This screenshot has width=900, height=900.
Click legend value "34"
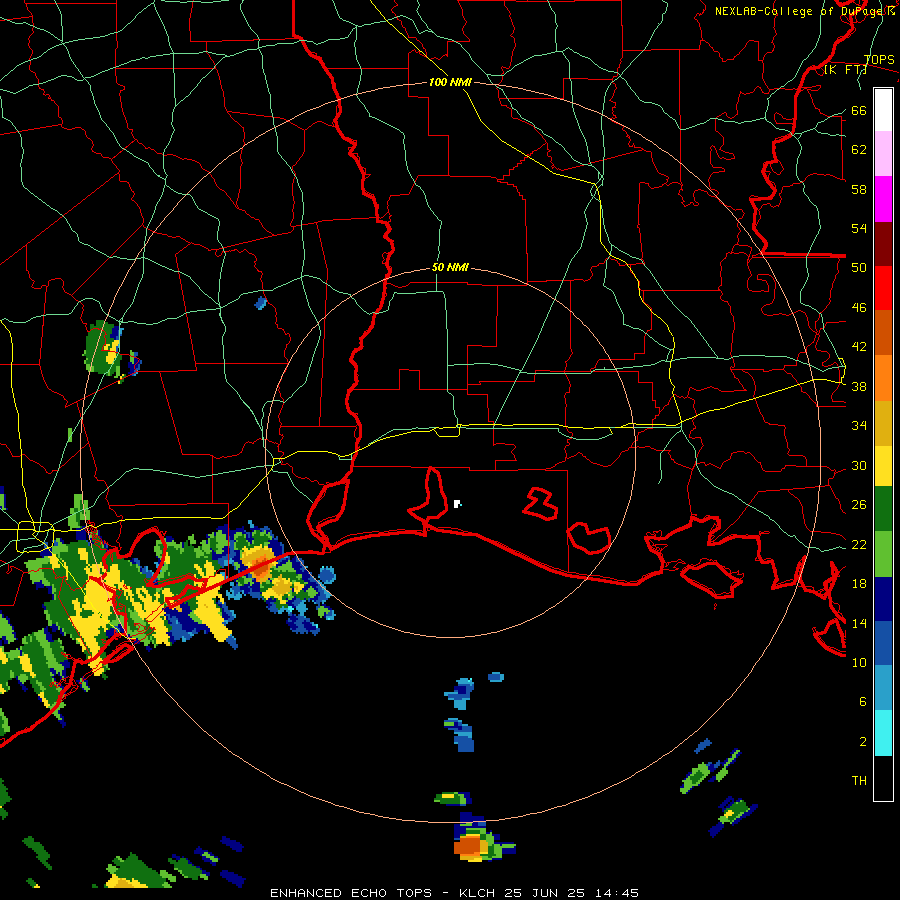click(859, 426)
